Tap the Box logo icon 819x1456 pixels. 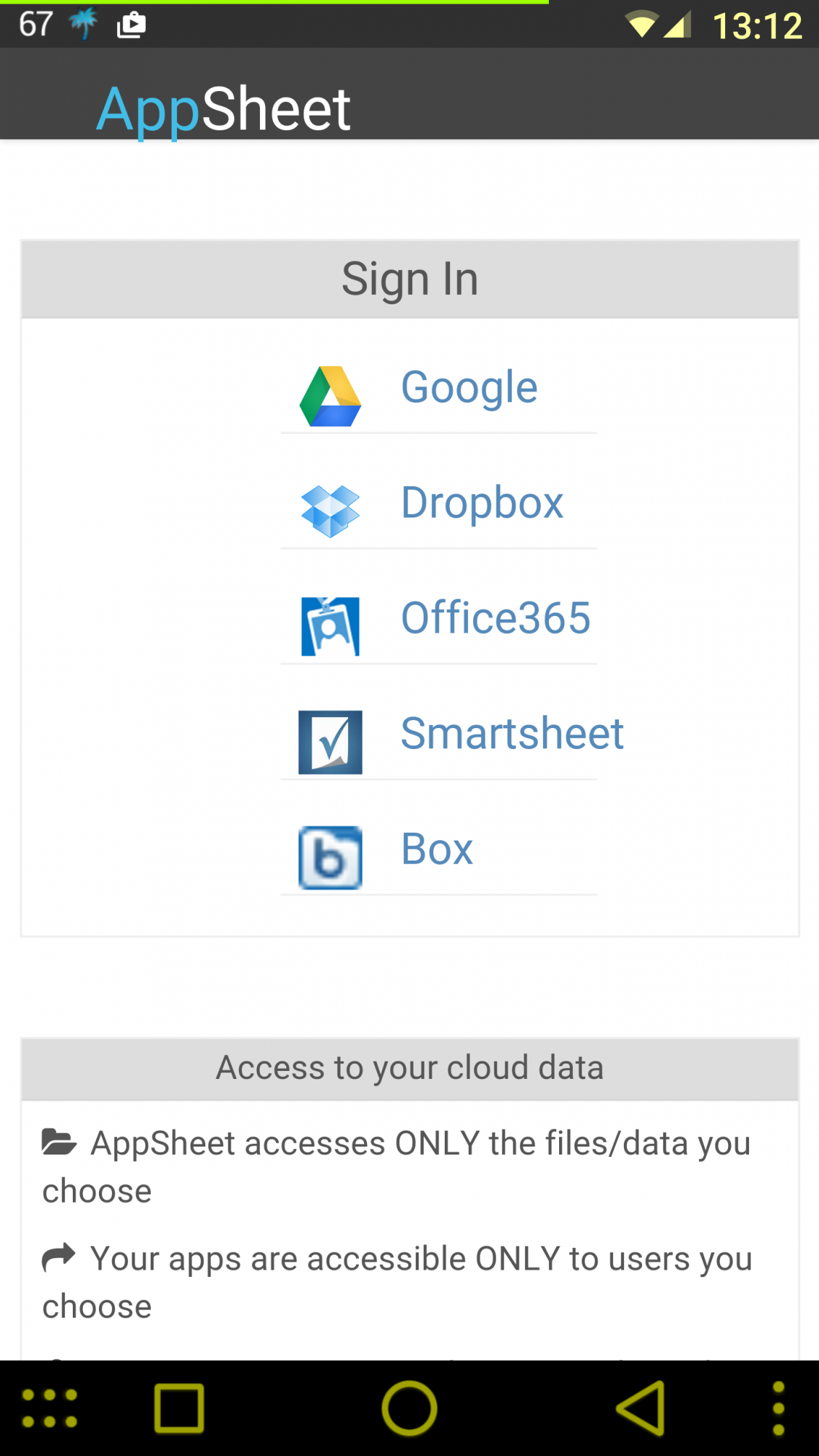(x=331, y=858)
